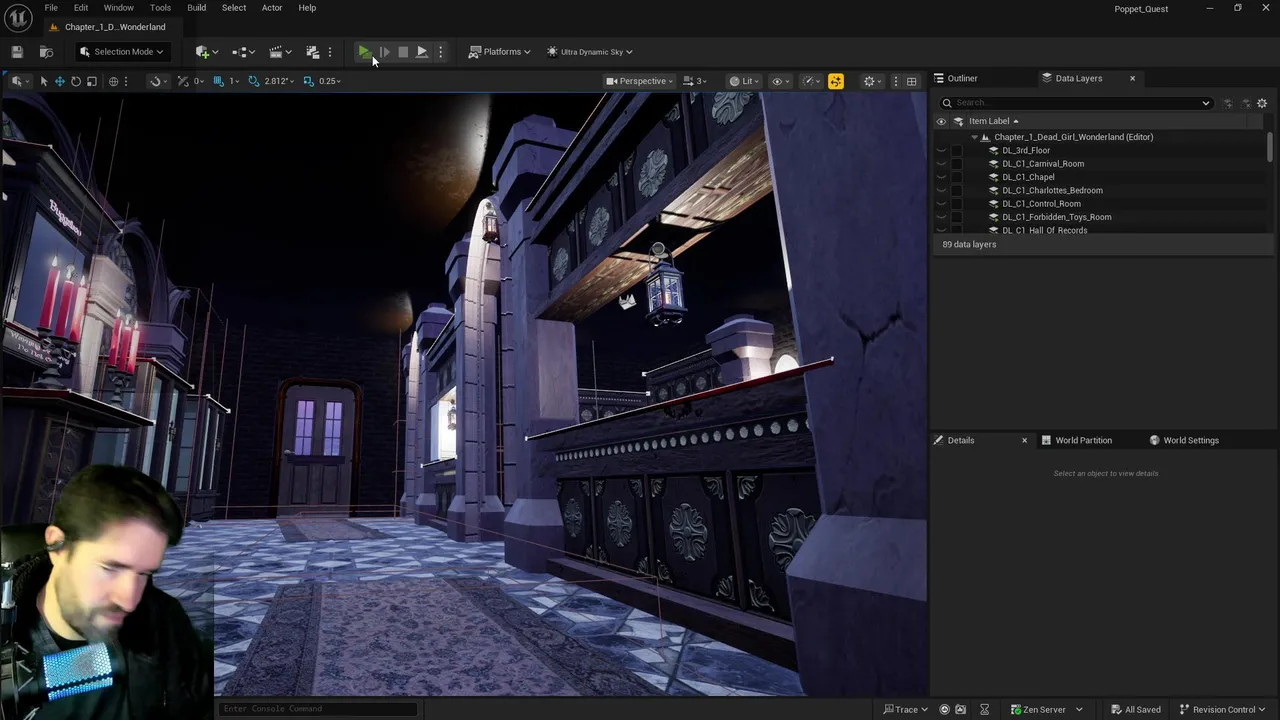The height and width of the screenshot is (720, 1280).
Task: Open viewport settings gear menu
Action: [872, 81]
